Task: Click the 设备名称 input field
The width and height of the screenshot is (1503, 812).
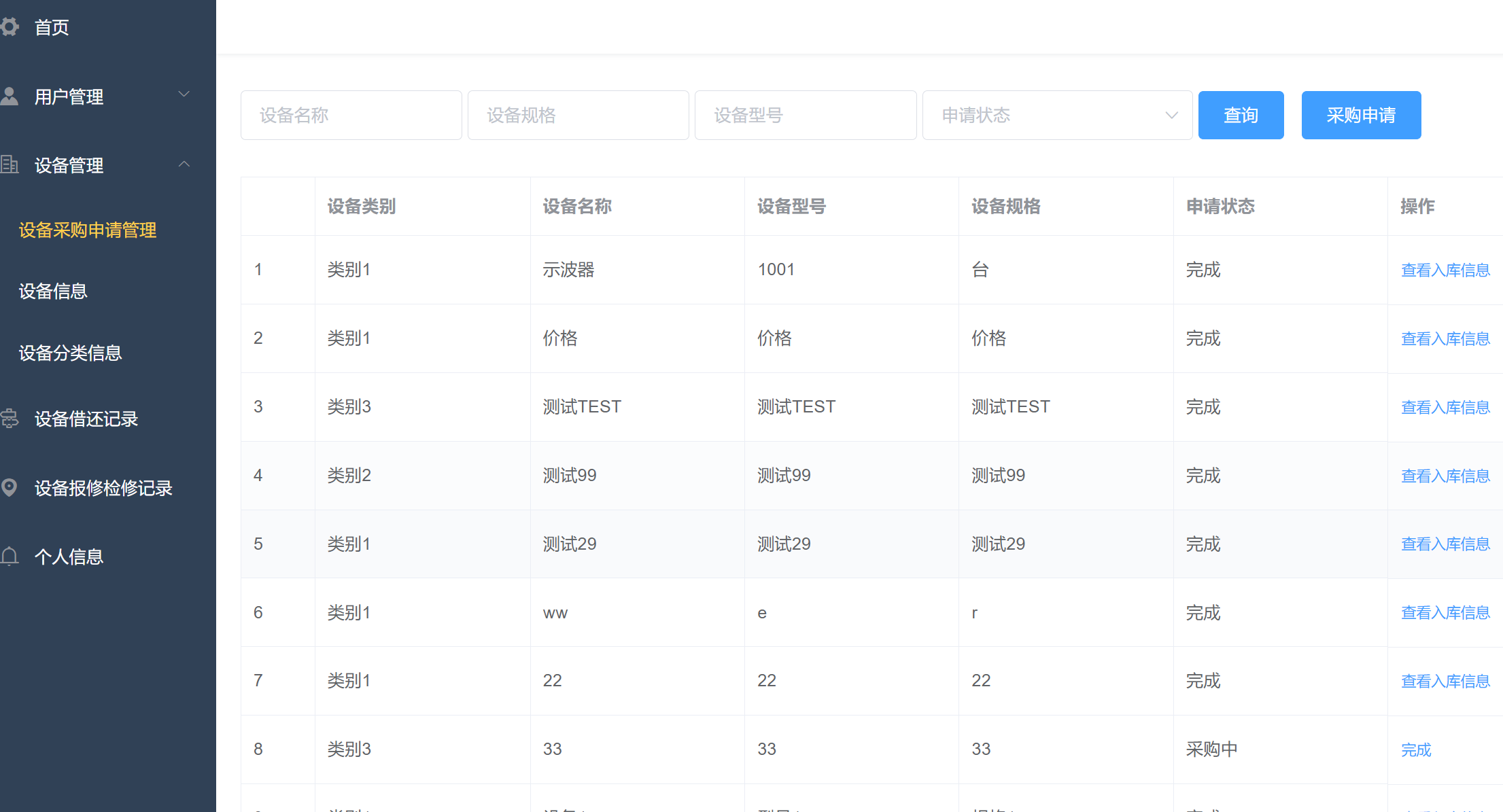Action: [351, 115]
